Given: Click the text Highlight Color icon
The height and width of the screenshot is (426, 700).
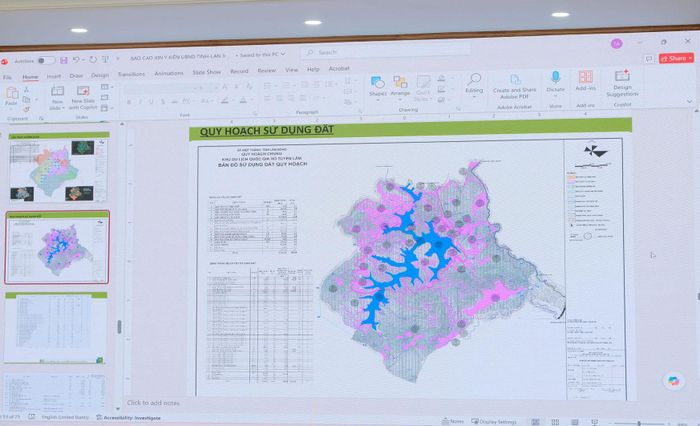Looking at the screenshot, I should (x=225, y=100).
